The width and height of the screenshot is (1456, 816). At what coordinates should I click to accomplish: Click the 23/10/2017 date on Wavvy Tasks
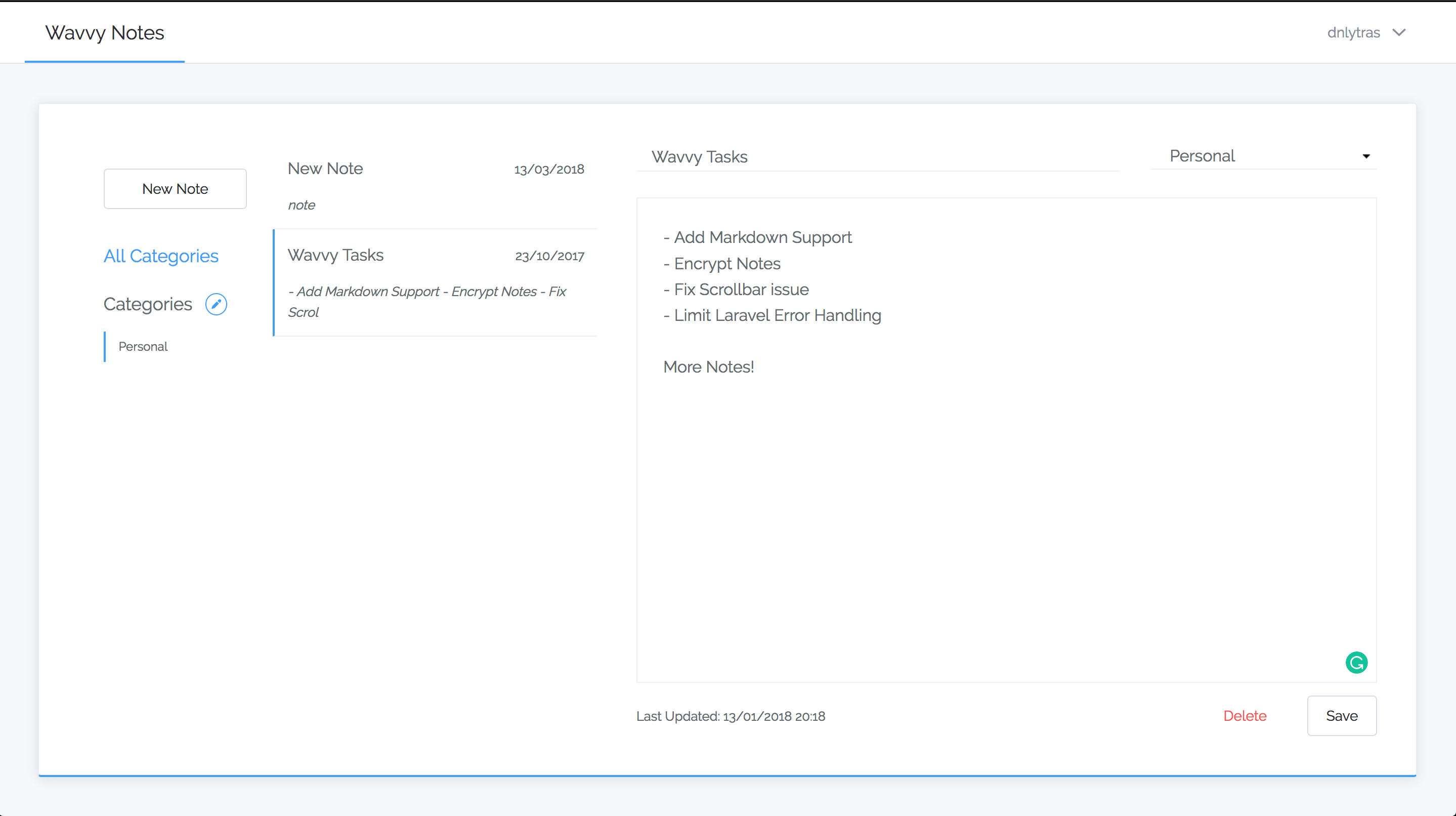(x=549, y=256)
